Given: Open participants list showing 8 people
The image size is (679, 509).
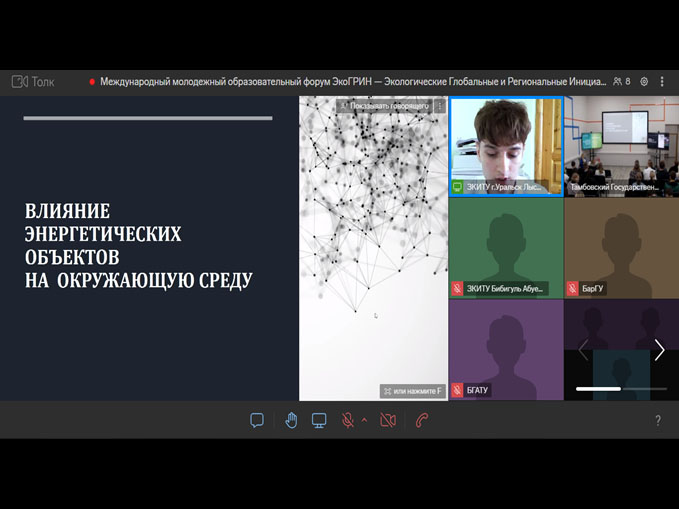Looking at the screenshot, I should [622, 81].
